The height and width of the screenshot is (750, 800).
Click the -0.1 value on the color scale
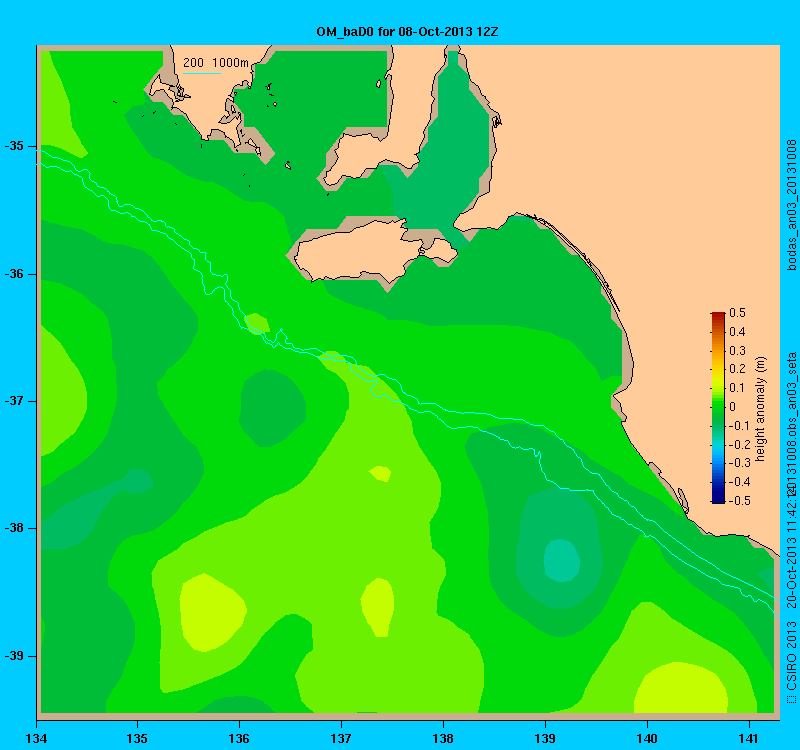pyautogui.click(x=739, y=426)
